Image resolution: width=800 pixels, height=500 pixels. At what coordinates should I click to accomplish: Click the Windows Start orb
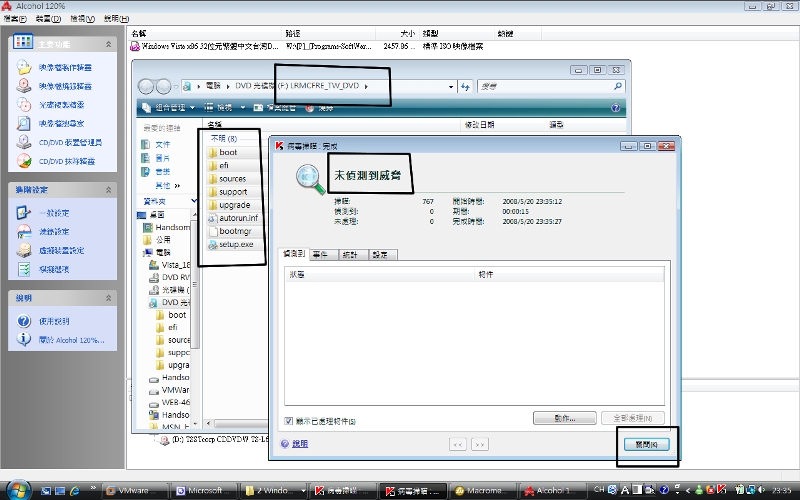[x=19, y=490]
